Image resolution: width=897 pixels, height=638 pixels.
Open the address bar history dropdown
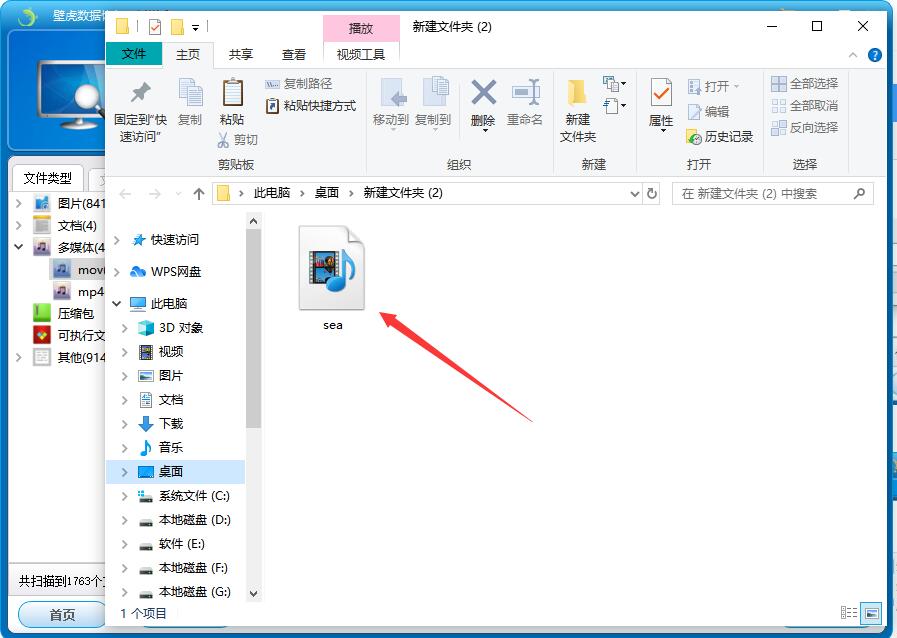click(634, 193)
